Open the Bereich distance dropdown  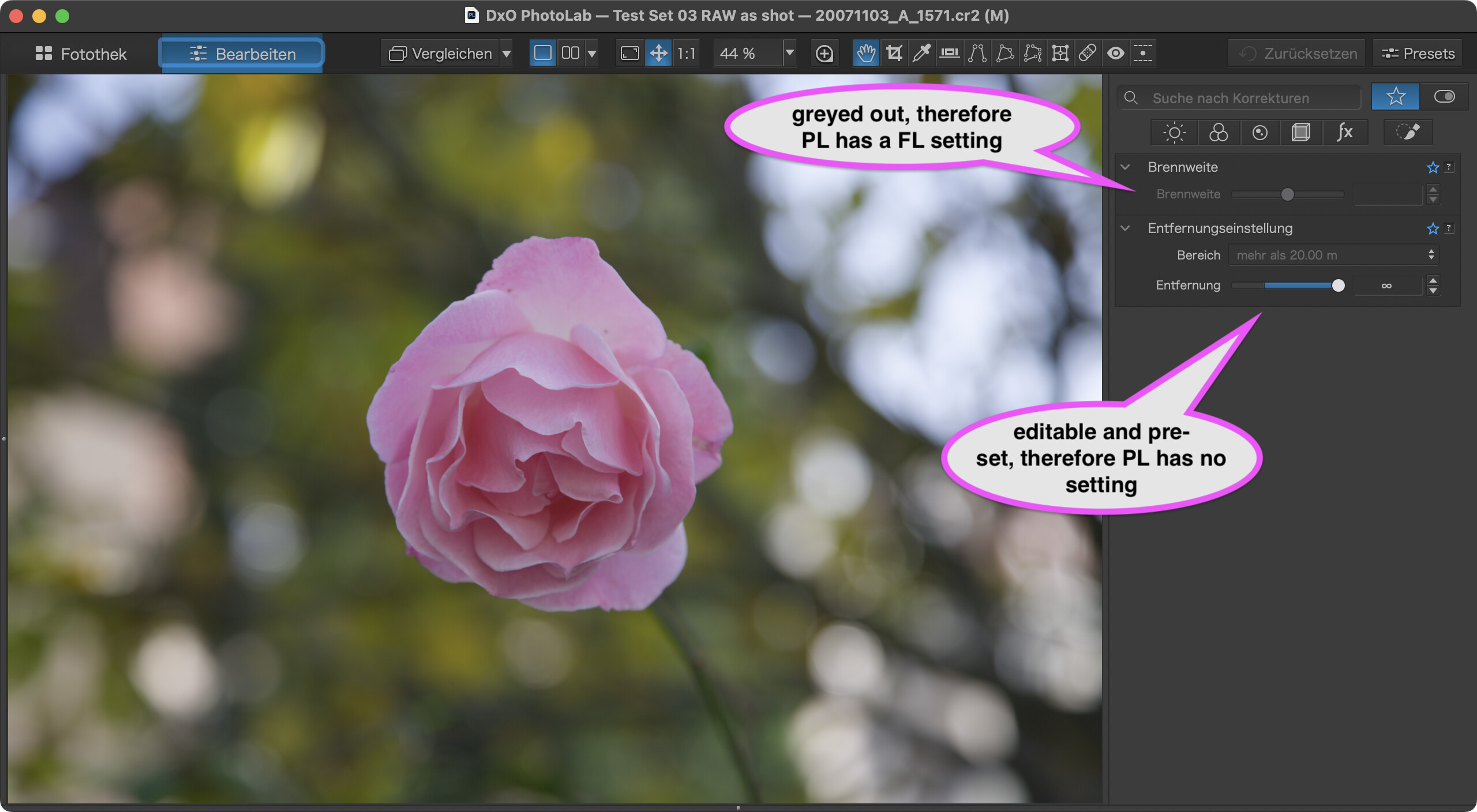coord(1333,255)
